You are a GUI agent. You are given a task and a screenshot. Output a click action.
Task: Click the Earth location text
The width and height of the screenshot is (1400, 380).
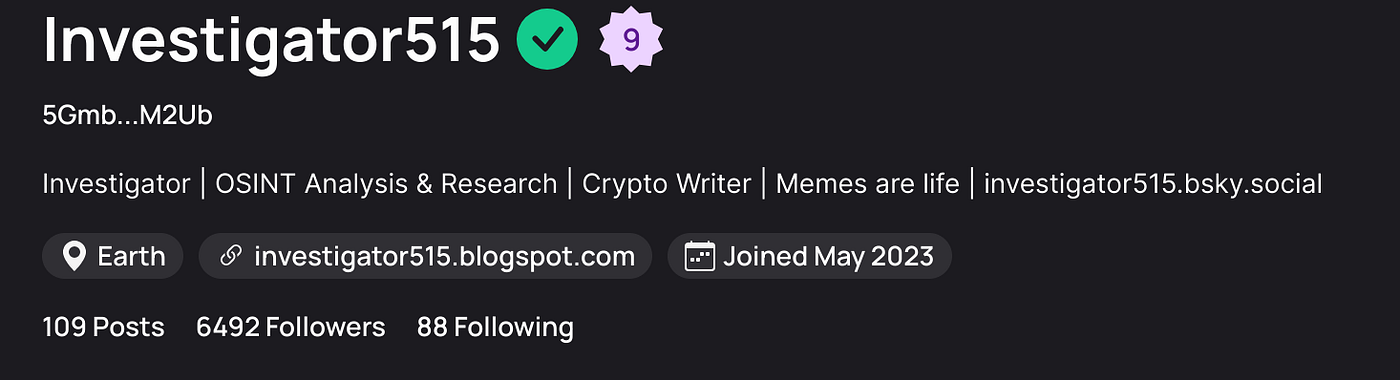(131, 257)
